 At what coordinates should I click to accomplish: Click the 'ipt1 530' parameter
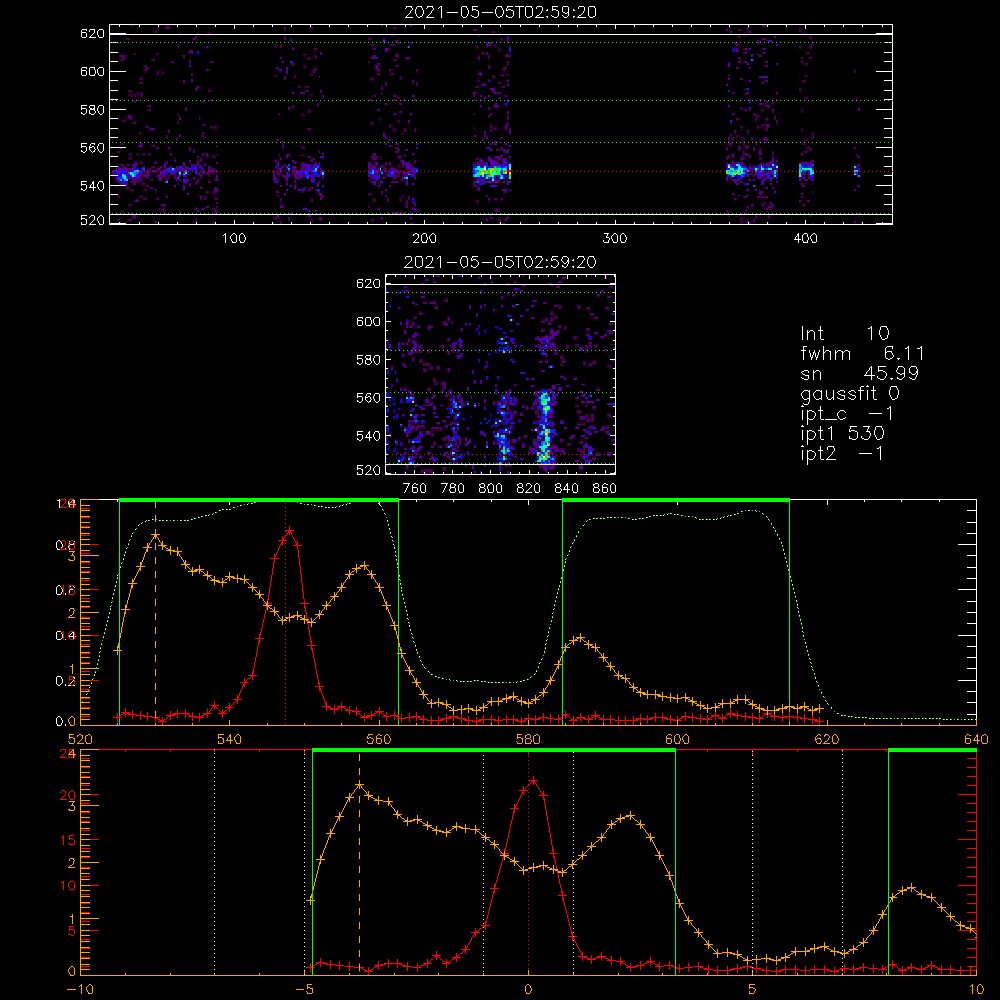click(x=842, y=434)
